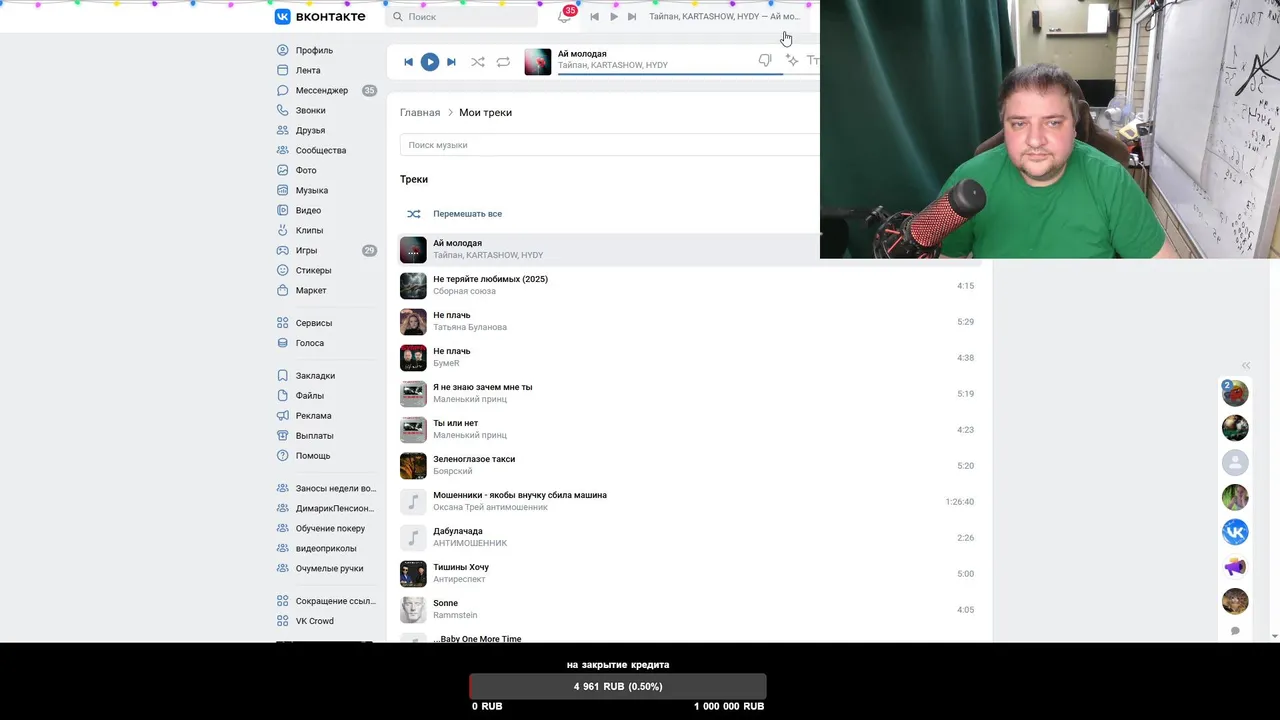
Task: Click the music note icon for Дабулачада
Action: [x=413, y=538]
